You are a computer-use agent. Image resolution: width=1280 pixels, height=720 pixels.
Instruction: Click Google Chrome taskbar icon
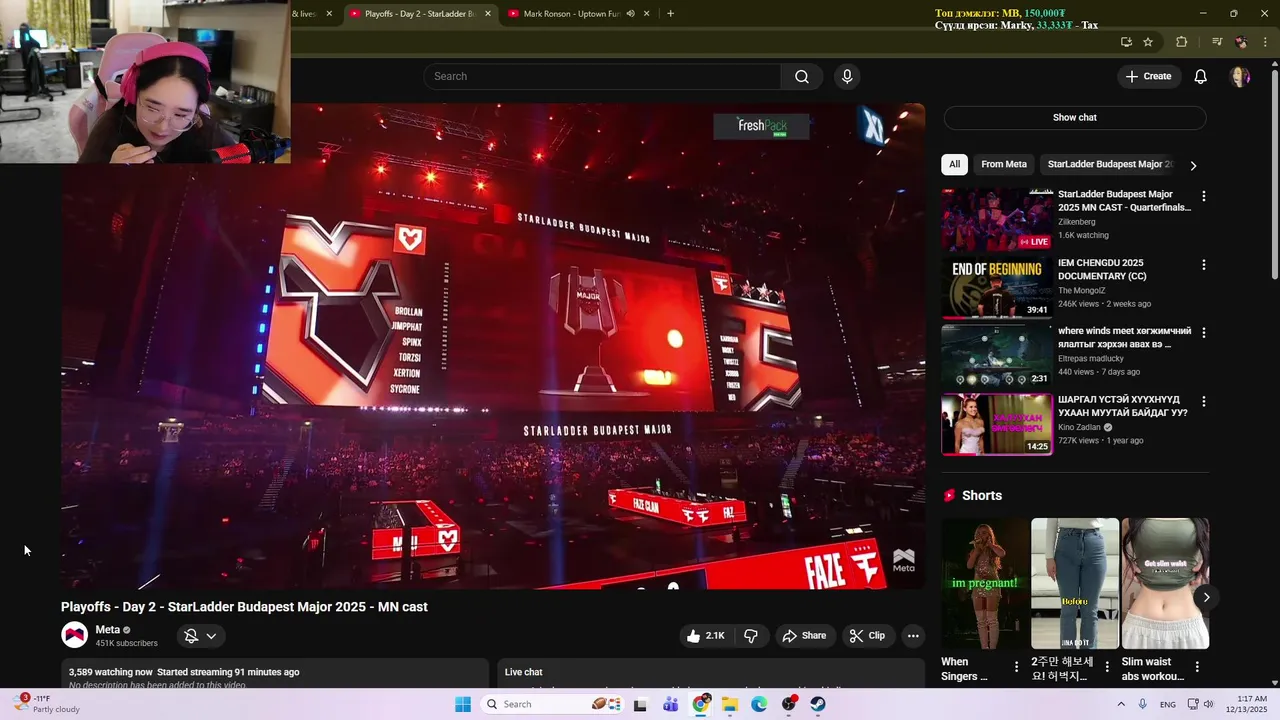point(701,704)
